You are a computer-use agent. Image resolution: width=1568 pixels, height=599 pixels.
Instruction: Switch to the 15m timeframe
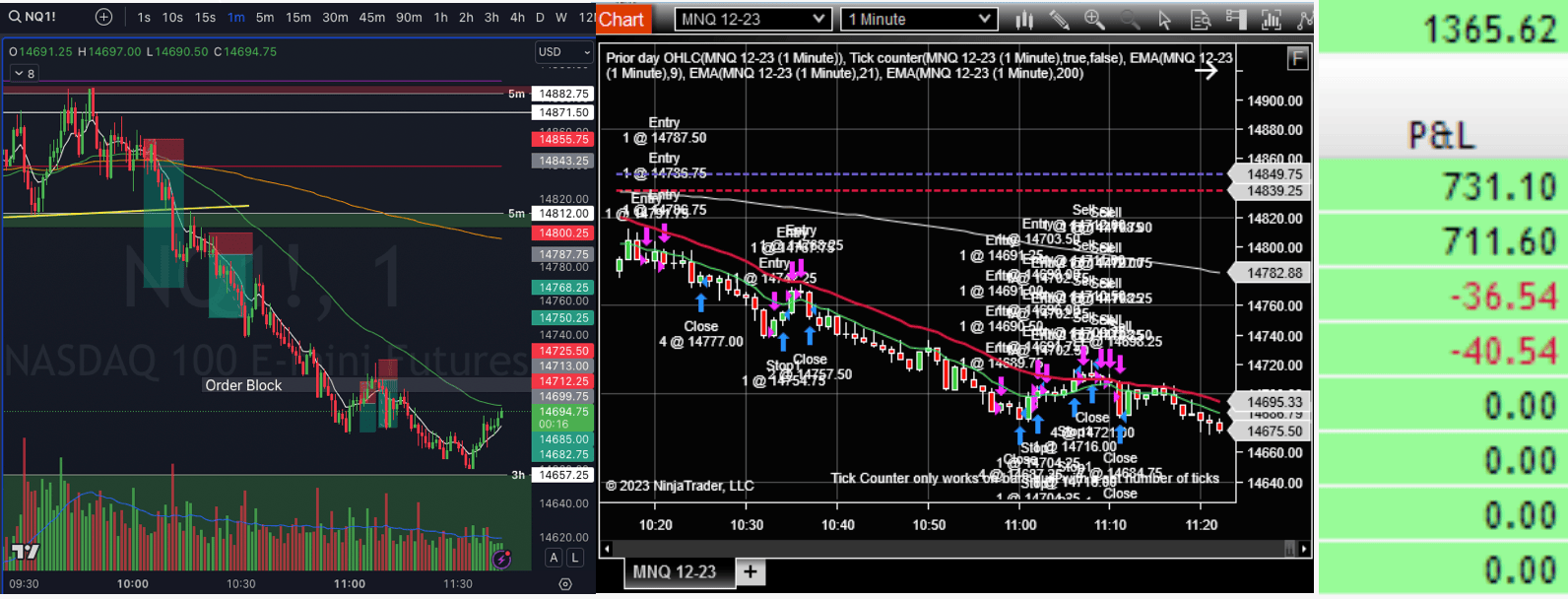click(298, 18)
